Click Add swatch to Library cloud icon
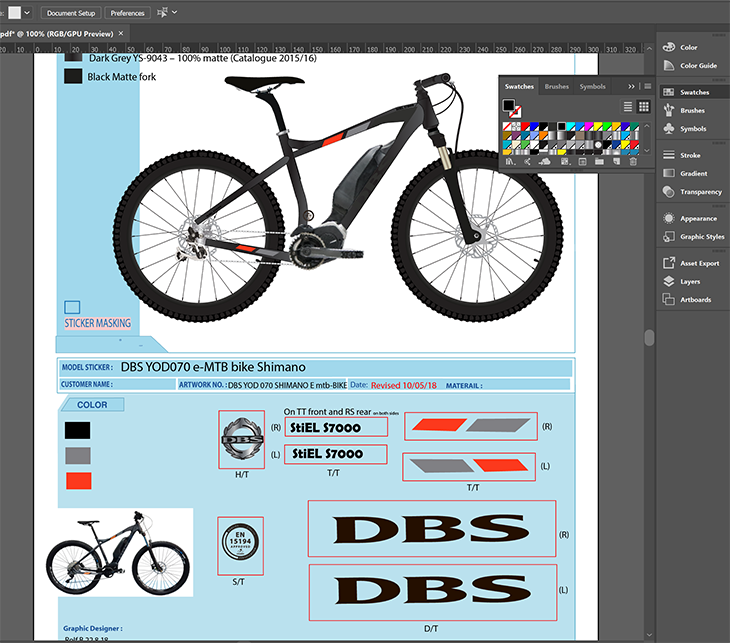Viewport: 730px width, 643px height. [545, 162]
